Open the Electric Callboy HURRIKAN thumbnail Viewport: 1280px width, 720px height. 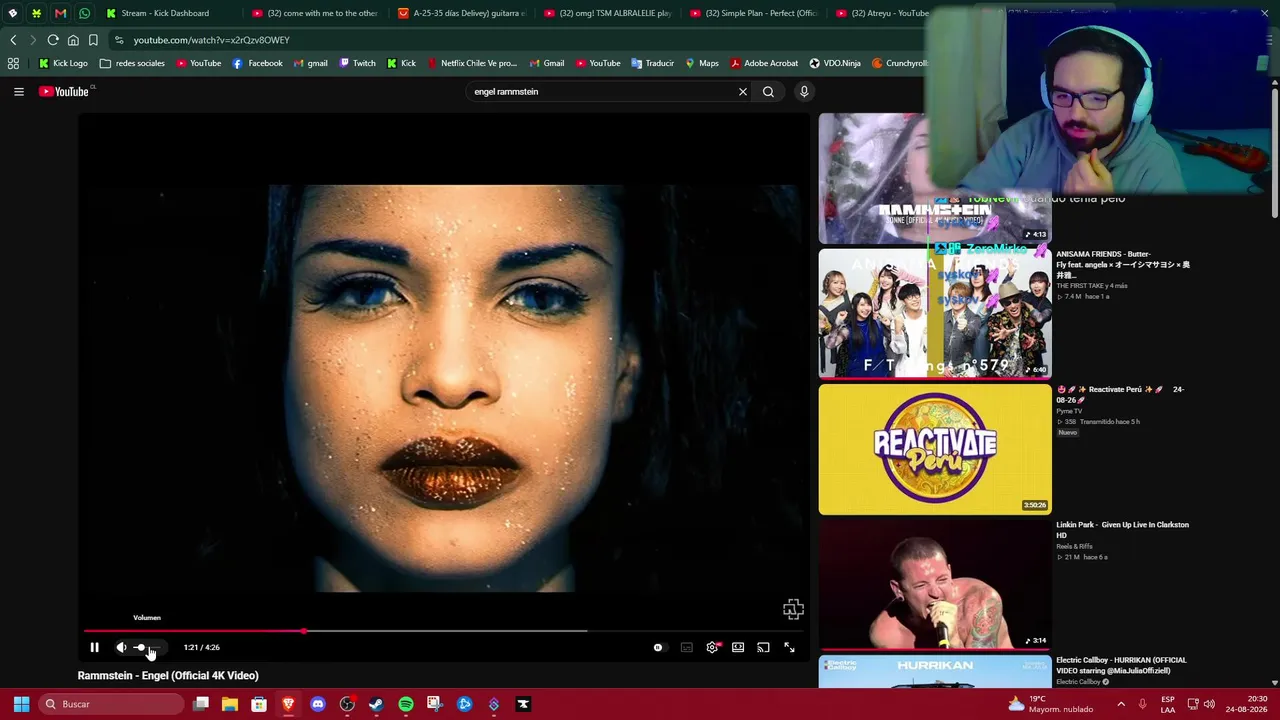click(x=935, y=672)
